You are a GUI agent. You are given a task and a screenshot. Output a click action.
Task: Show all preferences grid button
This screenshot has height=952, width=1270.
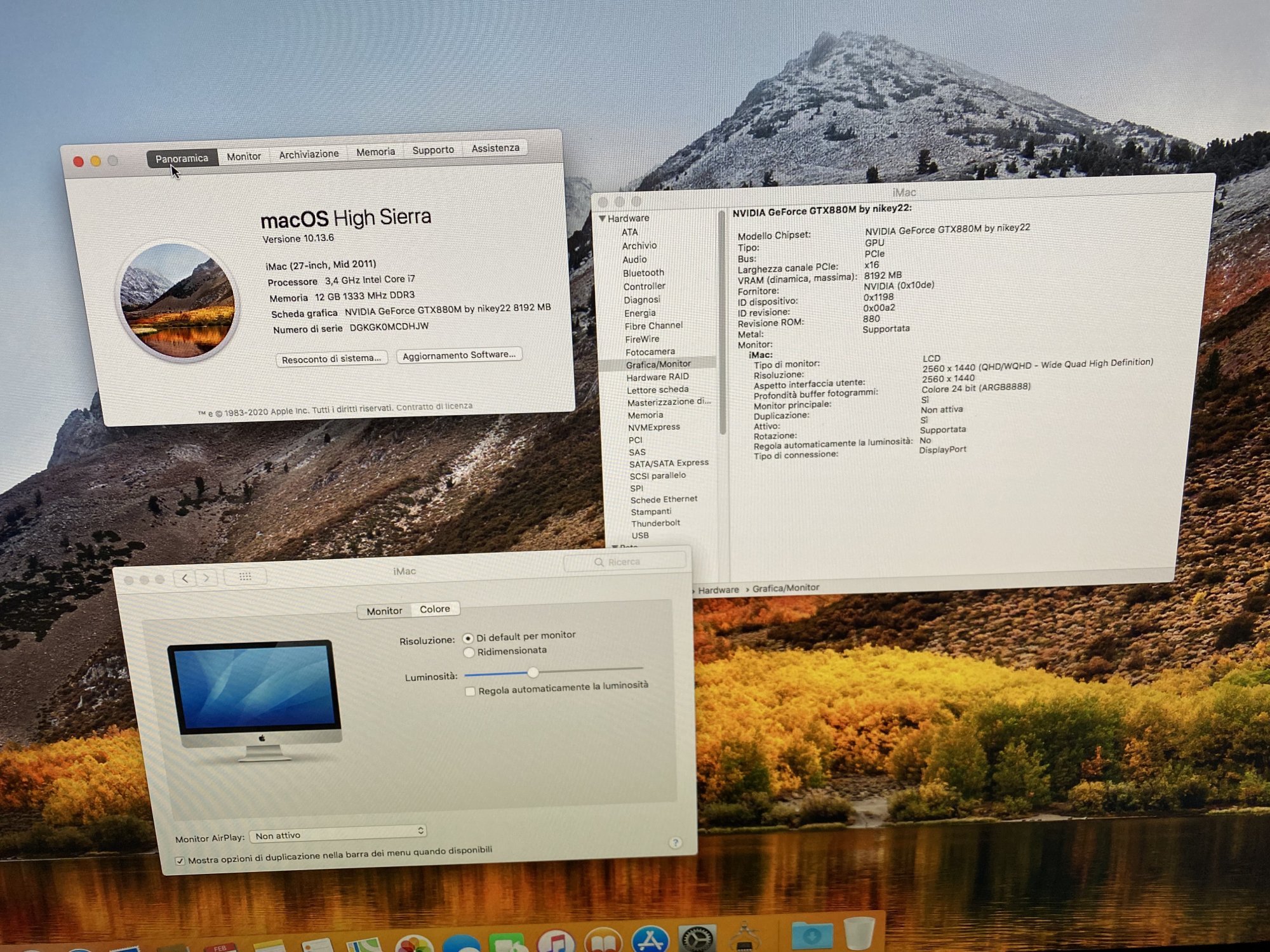[245, 576]
